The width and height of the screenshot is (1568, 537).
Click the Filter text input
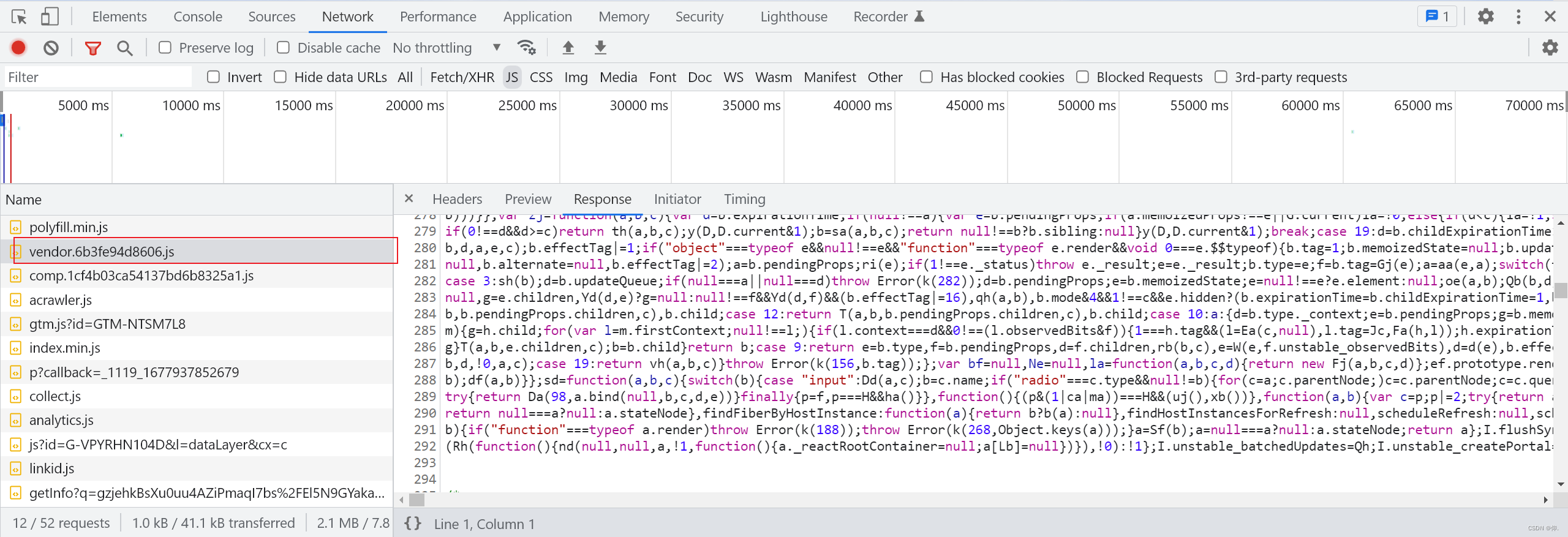coord(97,77)
